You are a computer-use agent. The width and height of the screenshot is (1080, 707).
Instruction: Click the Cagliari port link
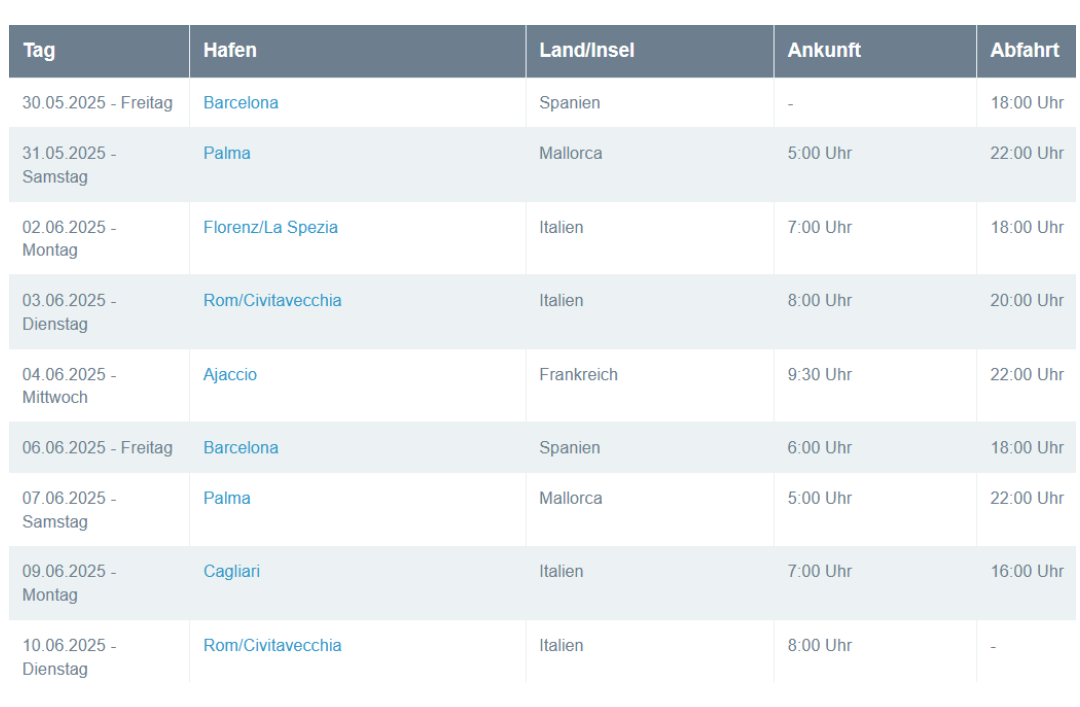tap(231, 571)
